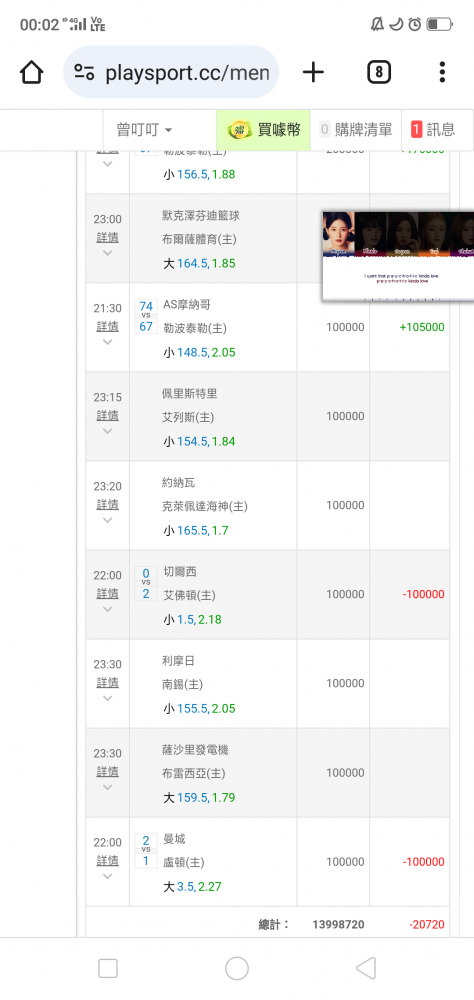
Task: Tap the Android back navigation triangle
Action: [x=366, y=968]
